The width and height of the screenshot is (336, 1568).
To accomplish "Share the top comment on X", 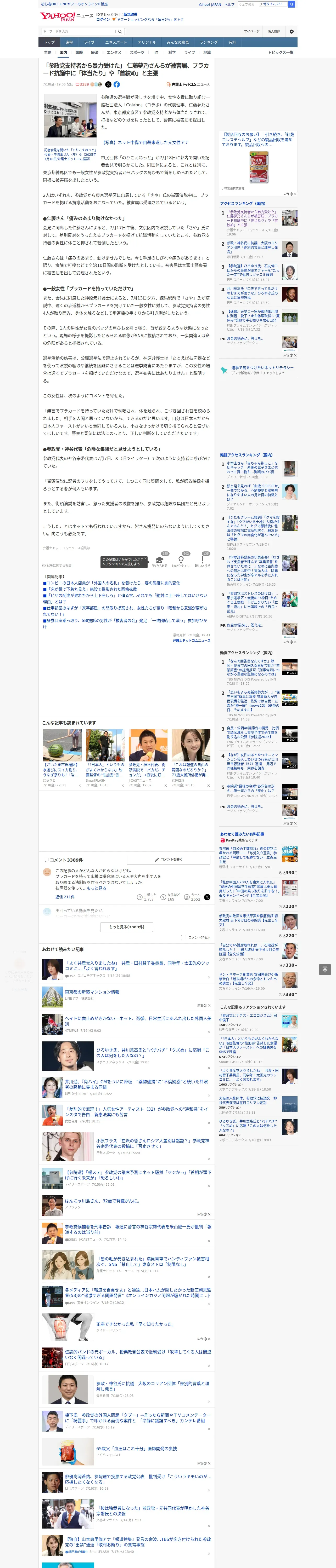I will pos(207,897).
